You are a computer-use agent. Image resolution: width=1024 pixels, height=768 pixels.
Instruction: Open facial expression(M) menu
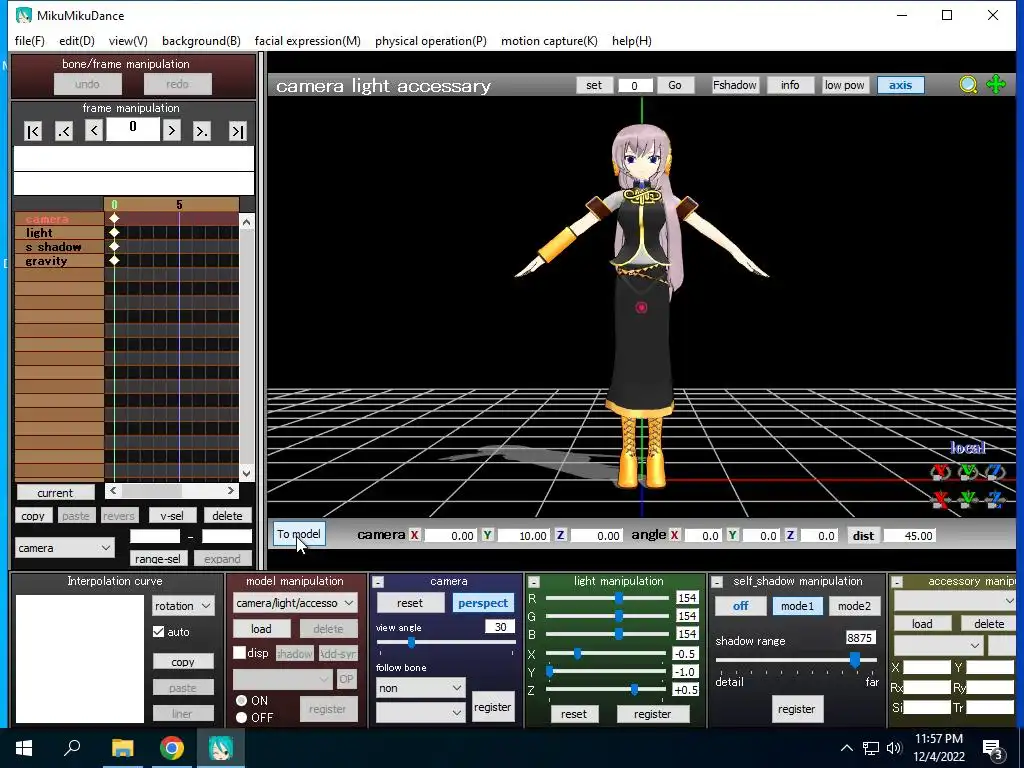click(x=308, y=40)
